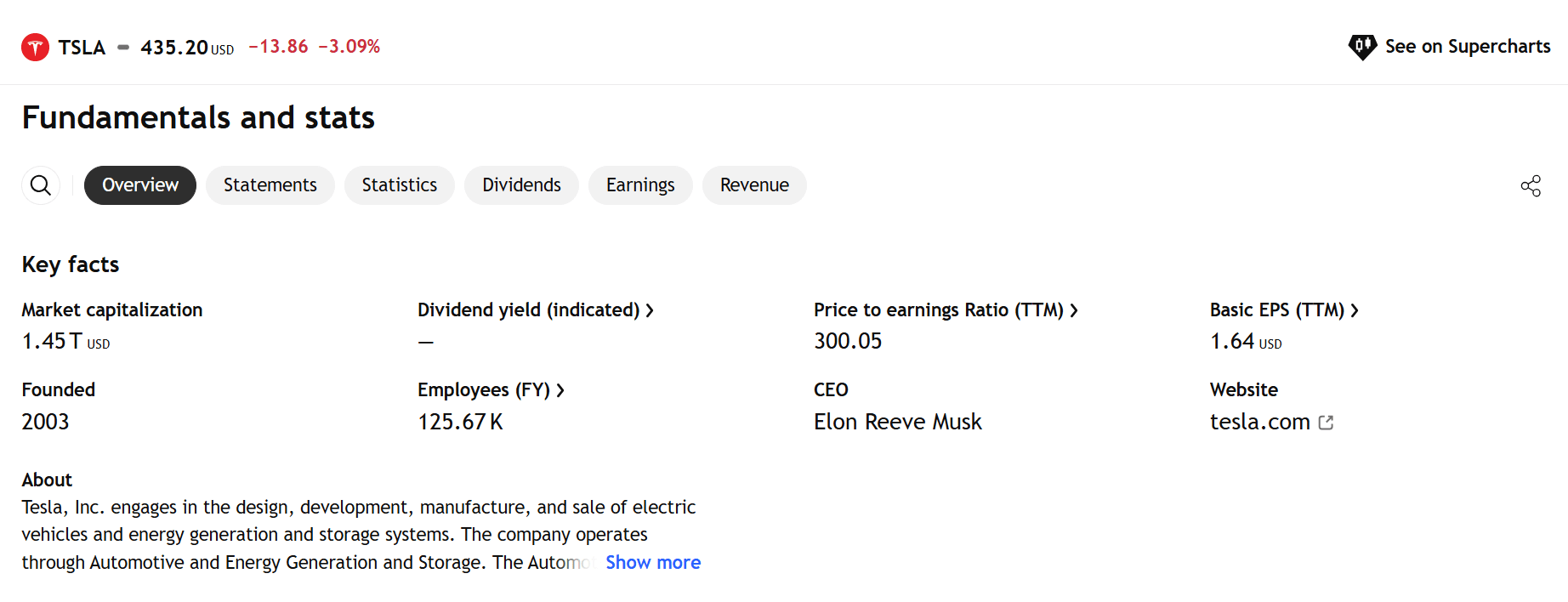1568x602 pixels.
Task: Go to the Dividends tab
Action: point(521,185)
